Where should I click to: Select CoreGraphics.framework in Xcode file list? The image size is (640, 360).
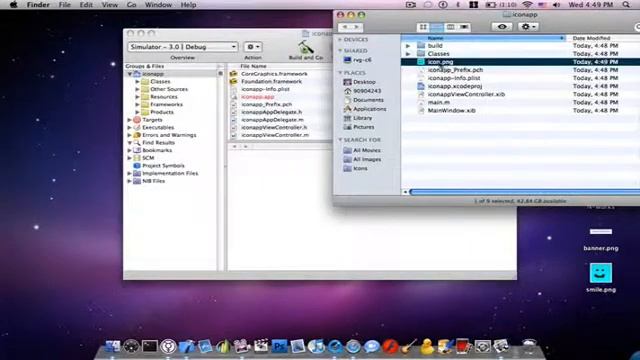(274, 74)
